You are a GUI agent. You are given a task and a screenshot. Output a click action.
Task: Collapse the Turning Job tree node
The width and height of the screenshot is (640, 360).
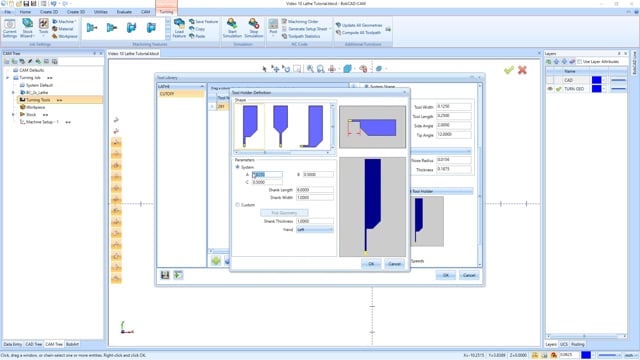(x=7, y=78)
